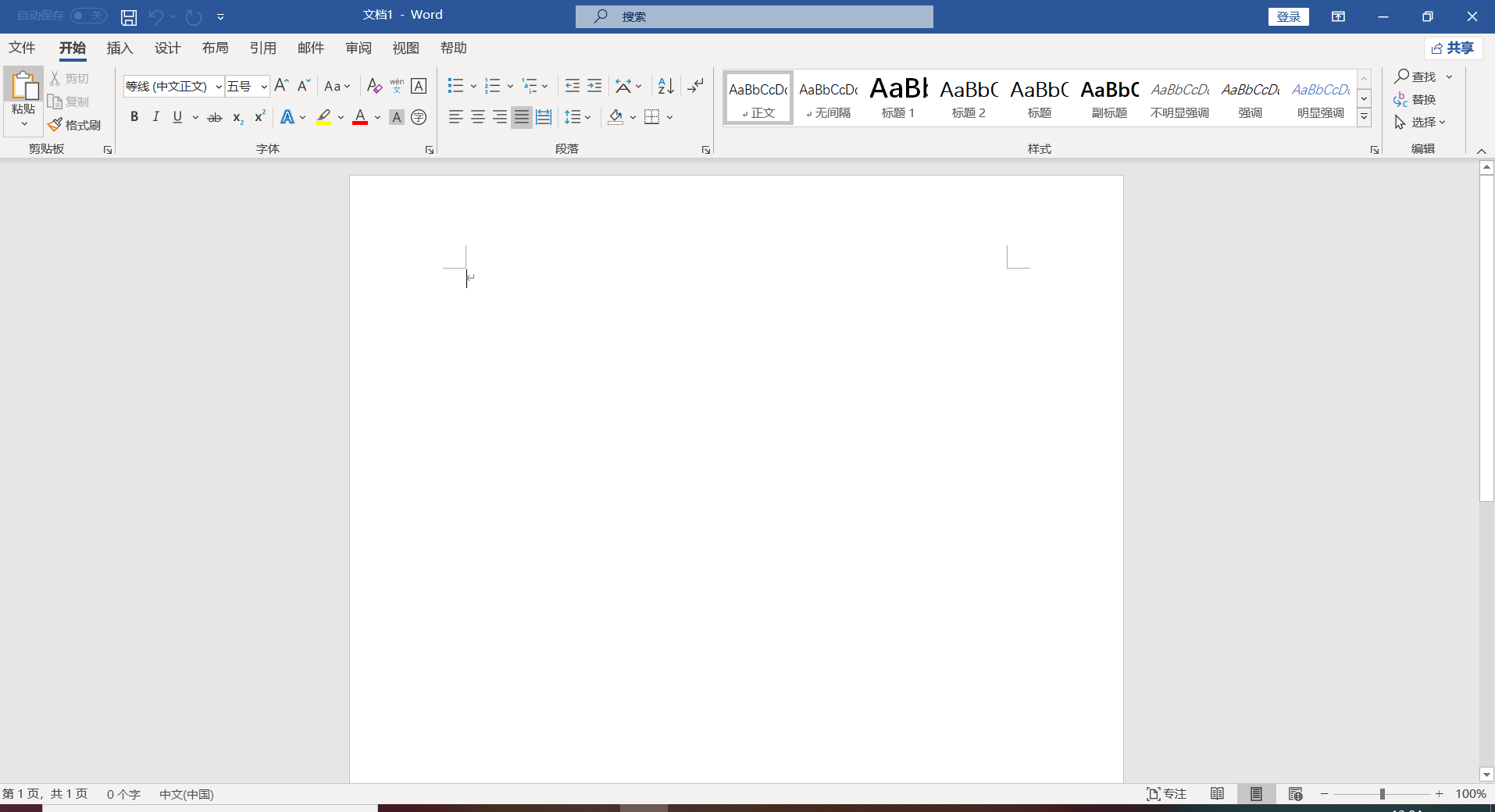Screen dimensions: 1495x812
Task: Apply the red font color
Action: coord(360,117)
